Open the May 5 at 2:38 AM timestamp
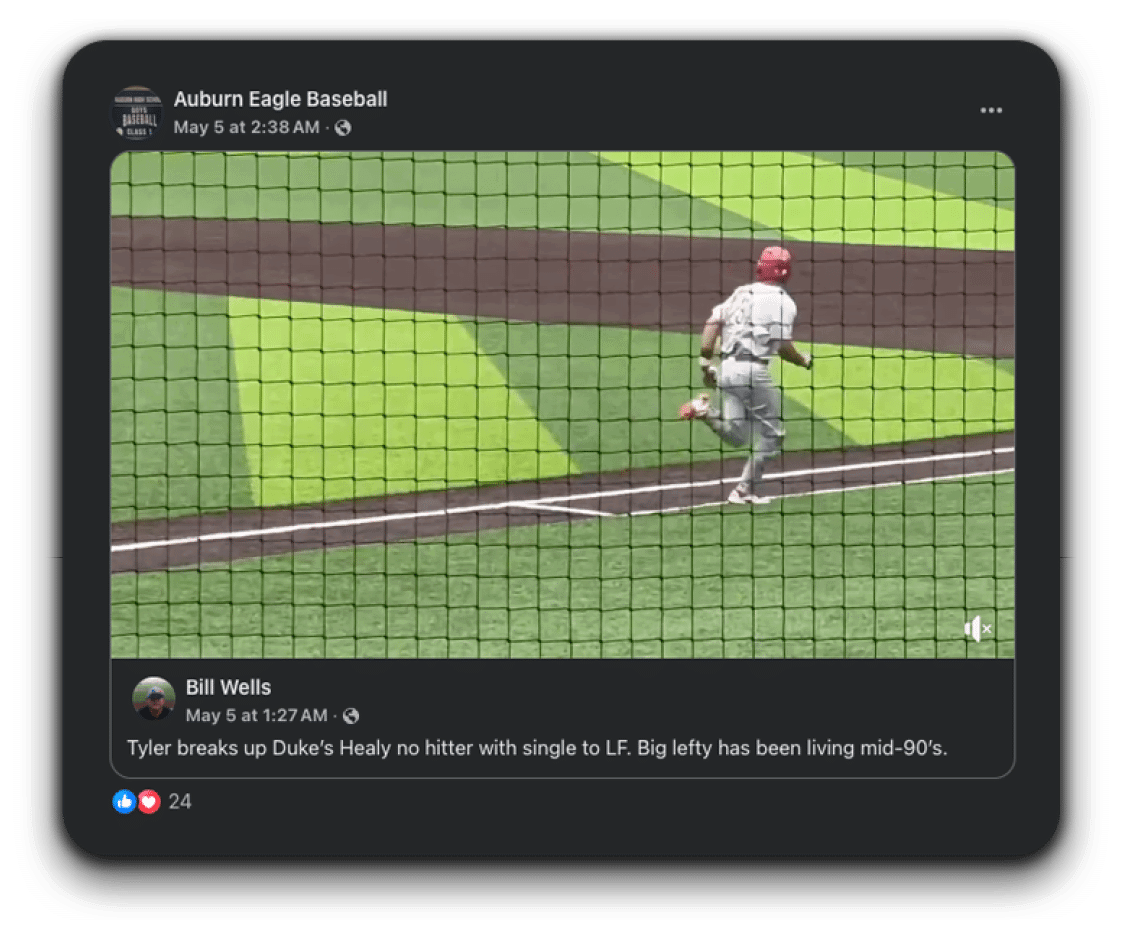The height and width of the screenshot is (941, 1123). (x=246, y=127)
